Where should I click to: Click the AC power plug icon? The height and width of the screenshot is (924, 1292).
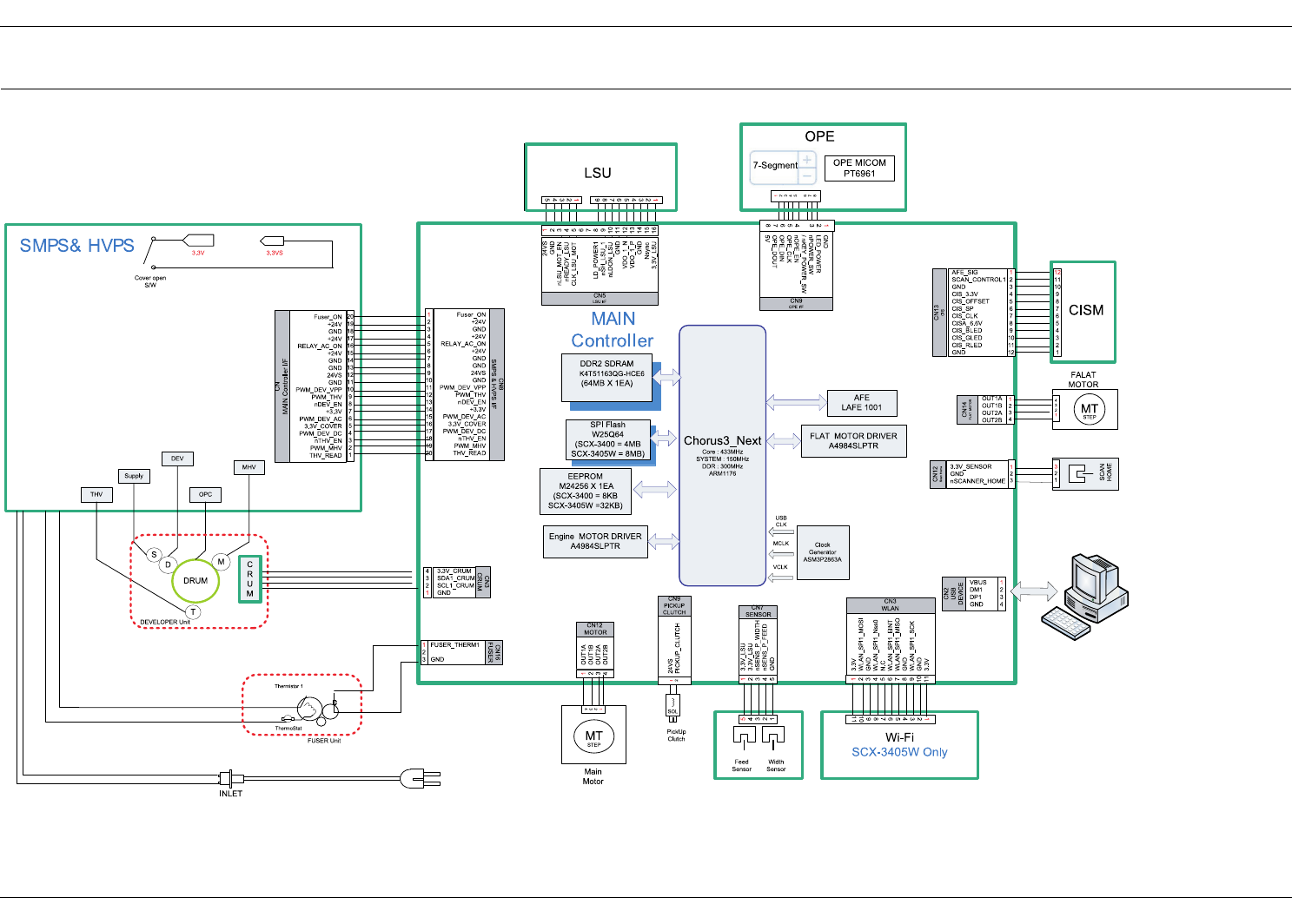[421, 778]
